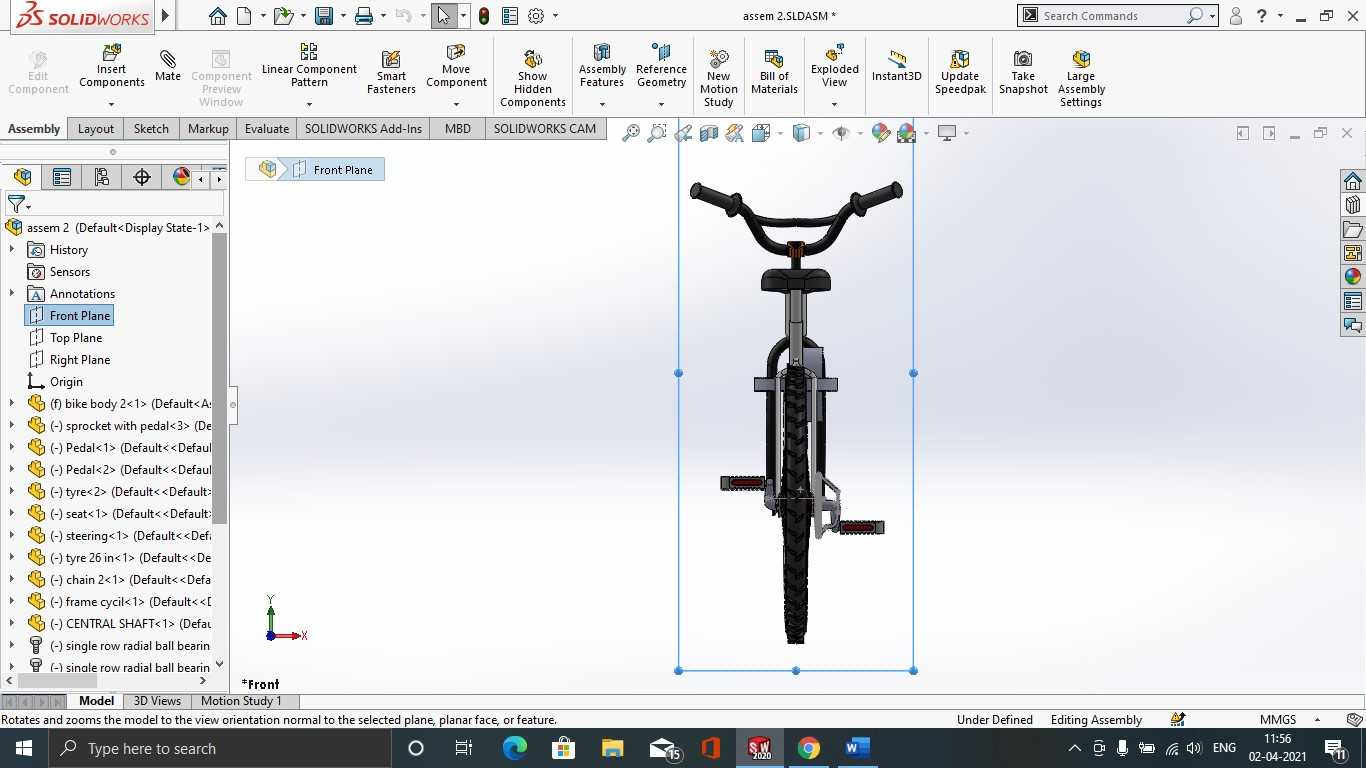
Task: Open the Motion Study 1 tab
Action: 241,701
